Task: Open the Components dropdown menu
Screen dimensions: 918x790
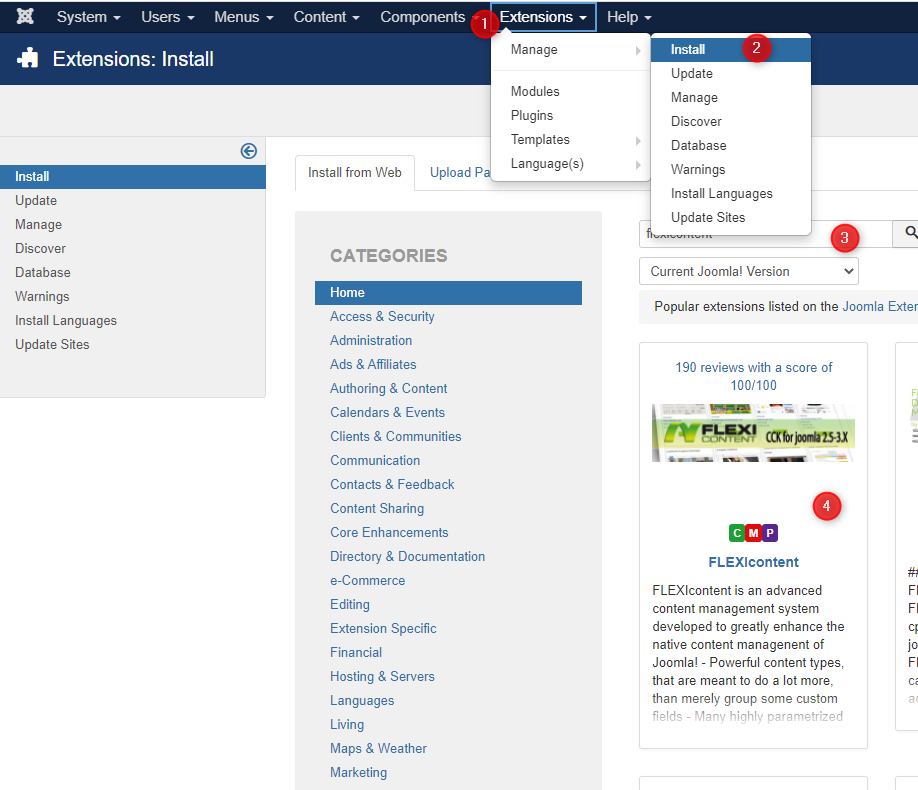Action: coord(429,17)
